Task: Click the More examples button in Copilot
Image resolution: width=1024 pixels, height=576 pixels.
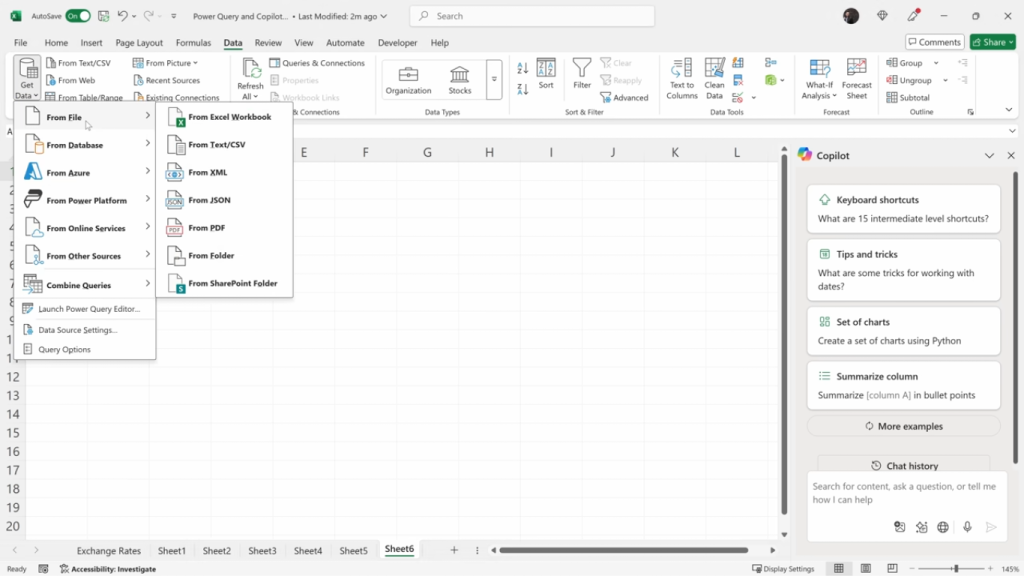Action: tap(903, 426)
